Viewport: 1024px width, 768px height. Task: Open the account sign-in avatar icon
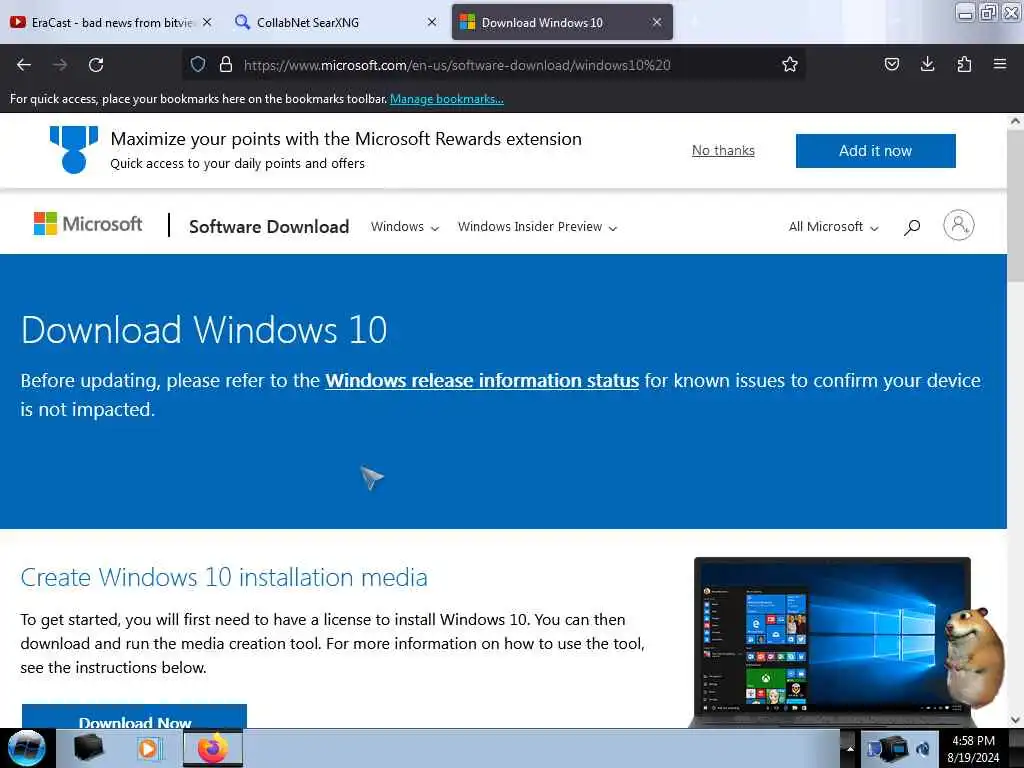(959, 225)
